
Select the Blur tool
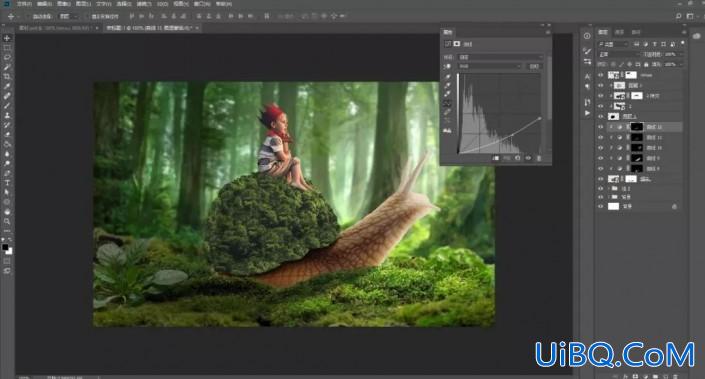pyautogui.click(x=7, y=154)
